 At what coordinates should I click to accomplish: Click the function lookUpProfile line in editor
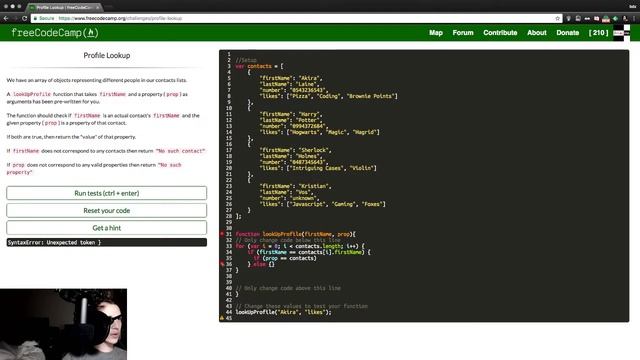pos(296,234)
